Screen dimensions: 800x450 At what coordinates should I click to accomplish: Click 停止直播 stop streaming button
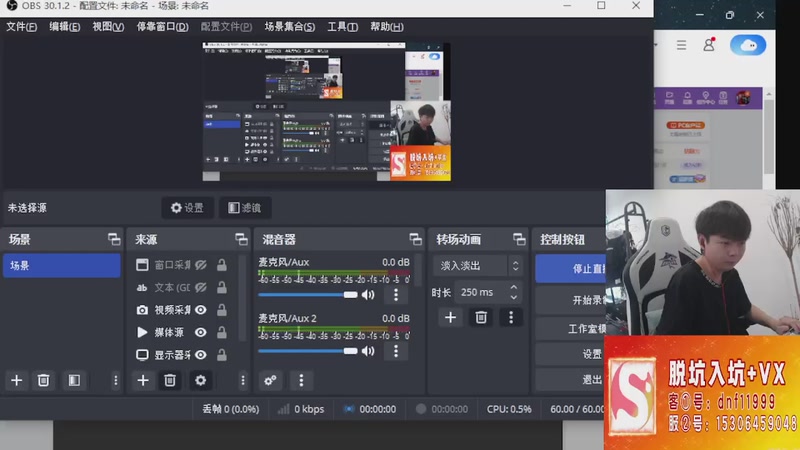570,268
